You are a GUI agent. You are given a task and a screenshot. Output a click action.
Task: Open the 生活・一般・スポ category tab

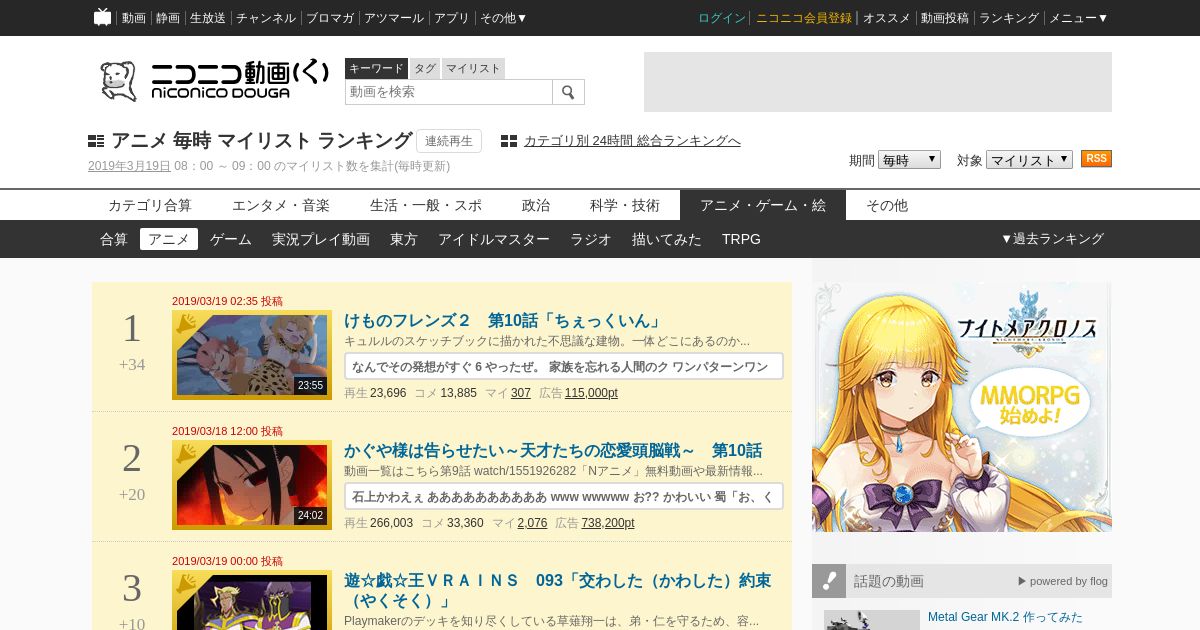tap(426, 205)
